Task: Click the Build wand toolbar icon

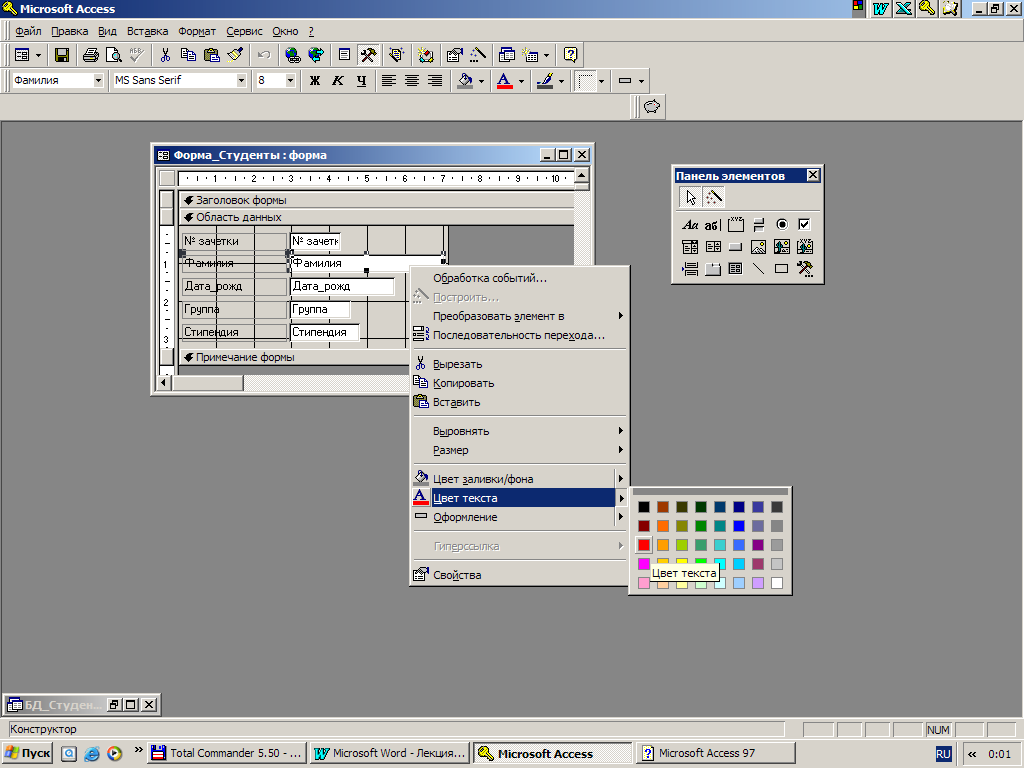Action: 478,55
